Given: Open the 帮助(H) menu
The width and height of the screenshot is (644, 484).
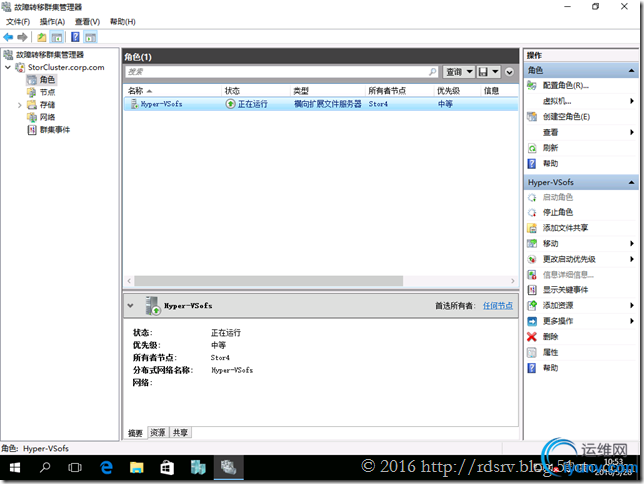Looking at the screenshot, I should (122, 22).
